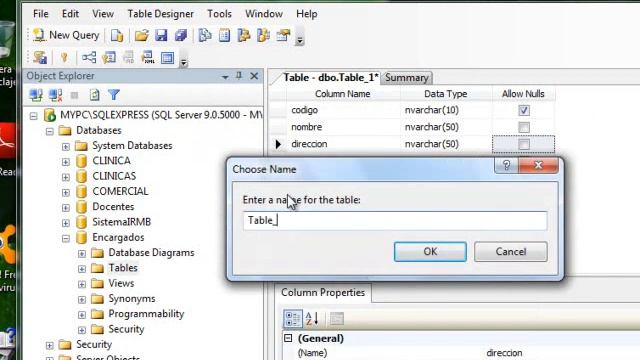640x360 pixels.
Task: Expand the Docentes database node
Action: [66, 208]
